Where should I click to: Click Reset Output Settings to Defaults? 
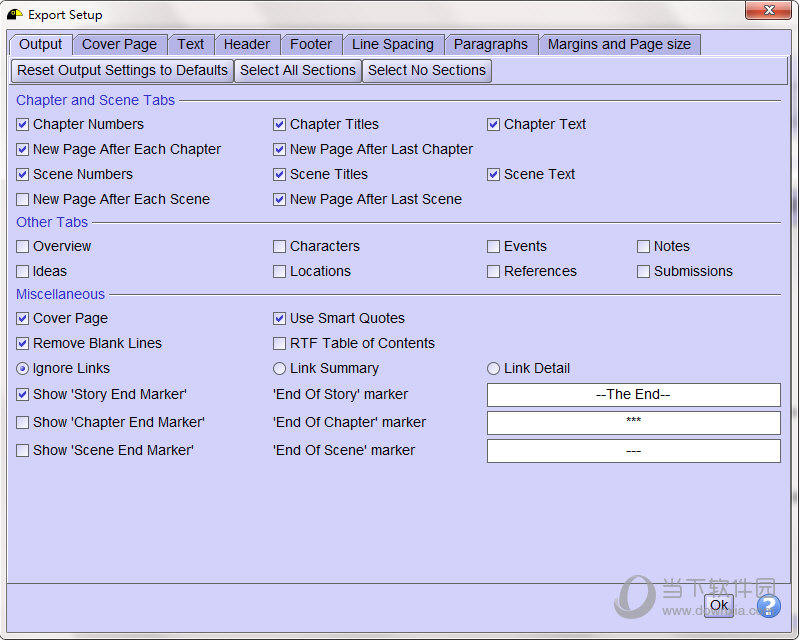pyautogui.click(x=122, y=70)
